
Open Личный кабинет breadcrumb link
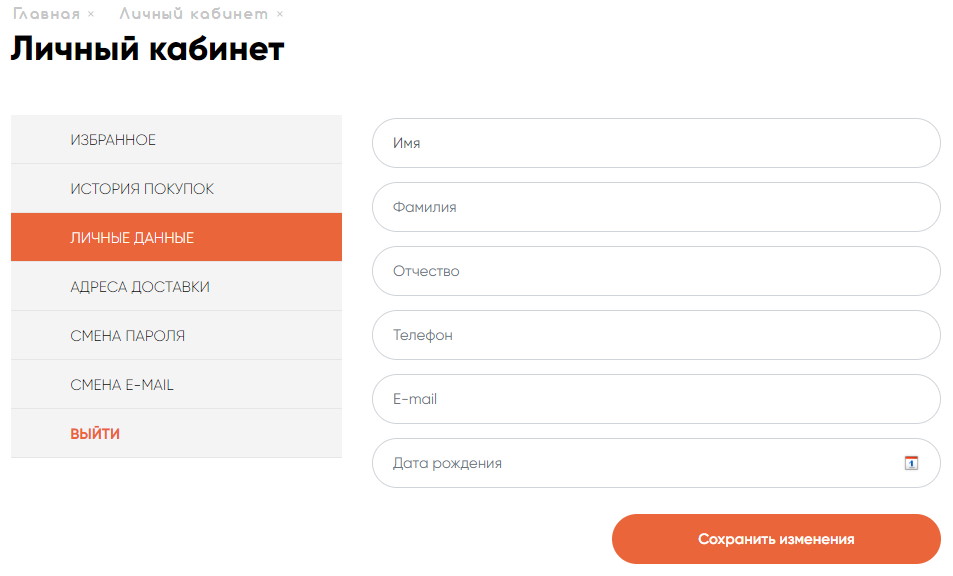pyautogui.click(x=193, y=13)
